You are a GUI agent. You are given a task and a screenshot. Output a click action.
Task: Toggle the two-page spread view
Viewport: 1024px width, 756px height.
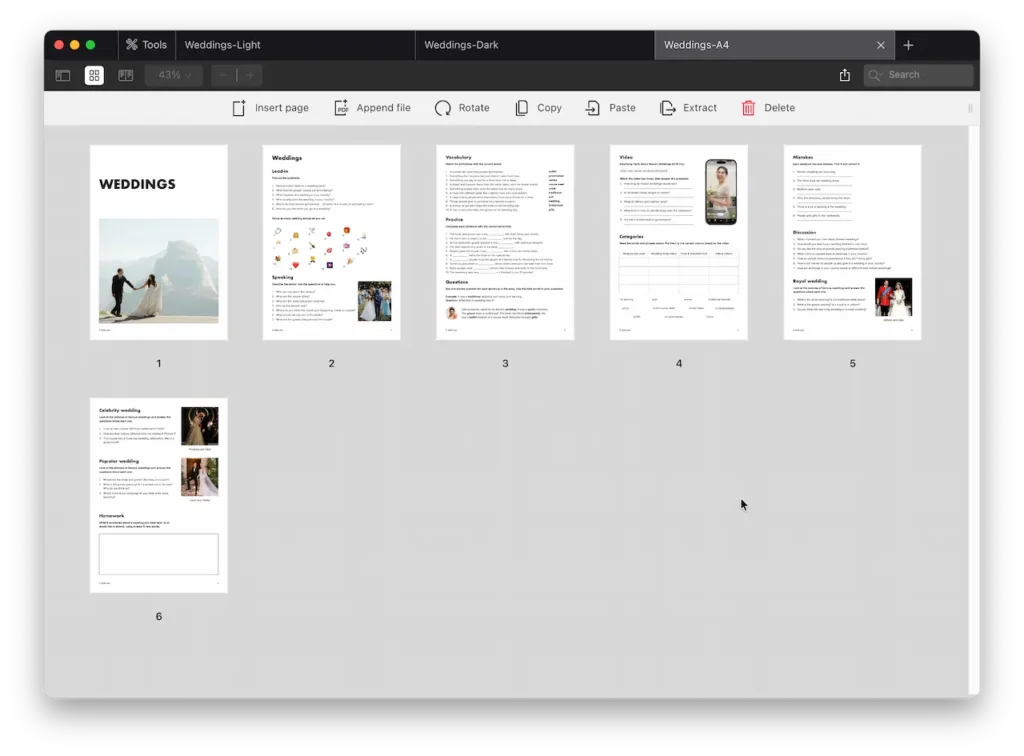coord(126,75)
